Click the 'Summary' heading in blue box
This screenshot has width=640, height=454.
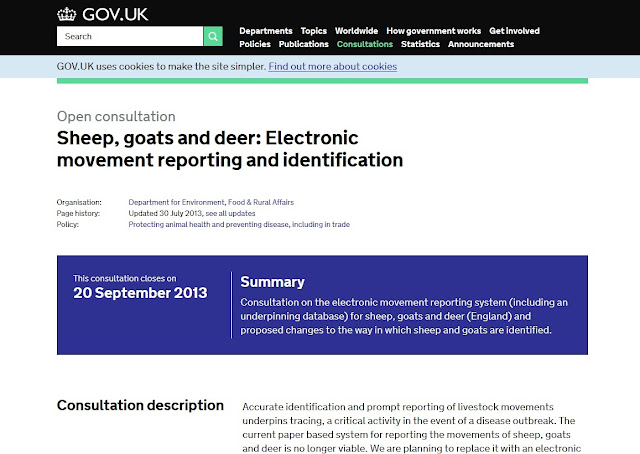coord(272,282)
